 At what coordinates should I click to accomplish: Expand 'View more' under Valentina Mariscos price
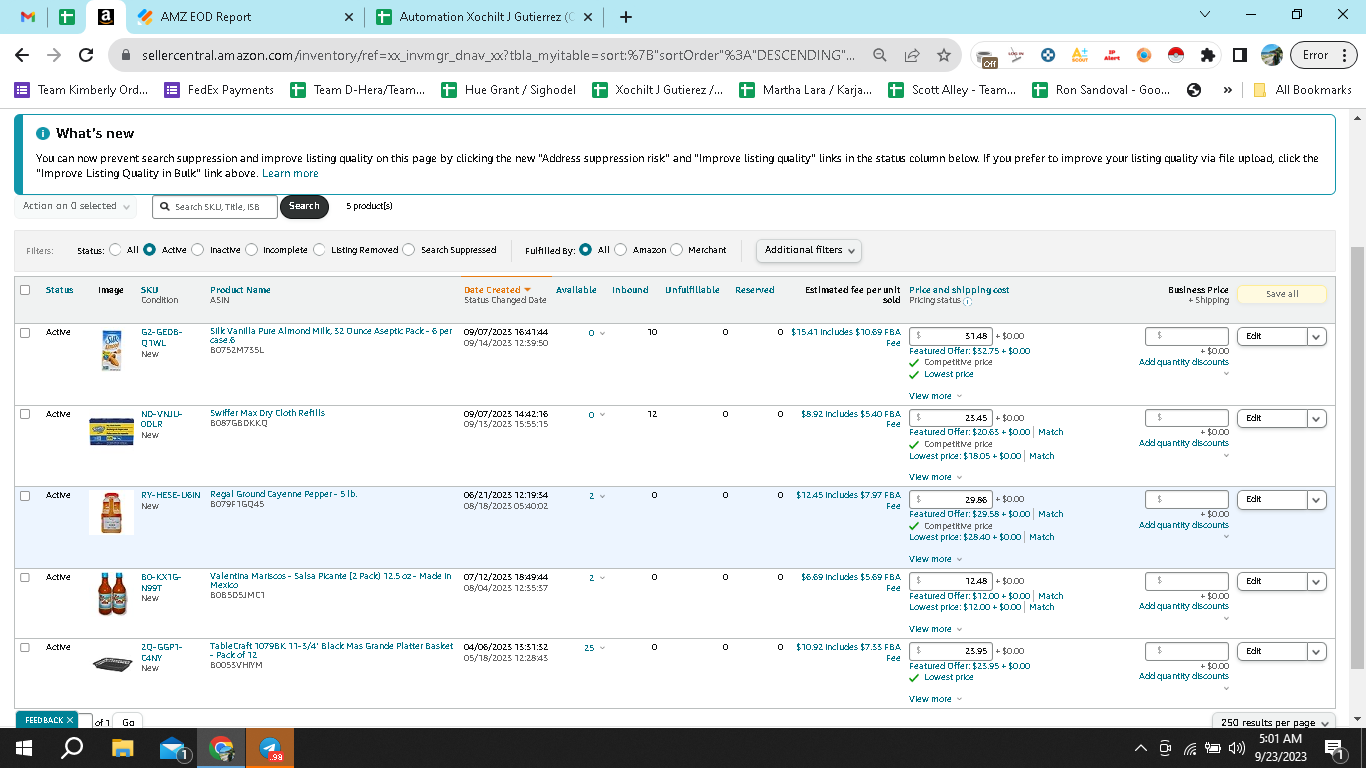coord(935,629)
